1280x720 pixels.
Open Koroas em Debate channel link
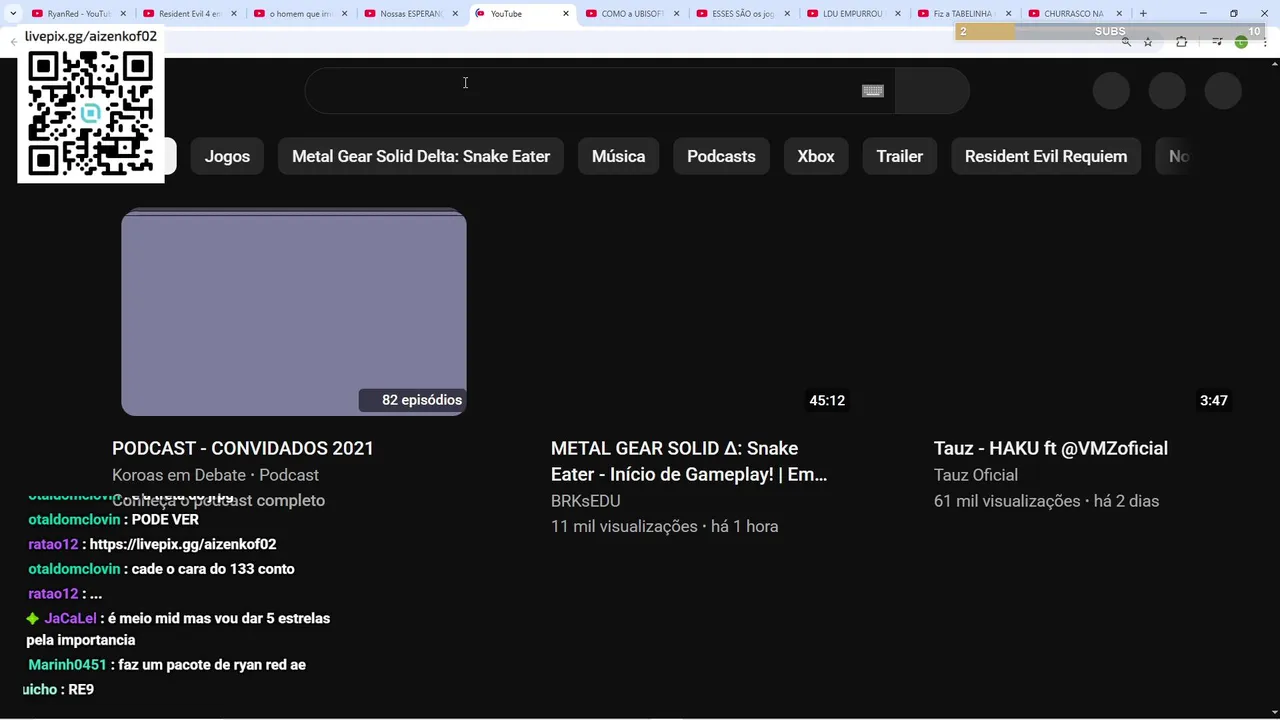click(x=179, y=475)
